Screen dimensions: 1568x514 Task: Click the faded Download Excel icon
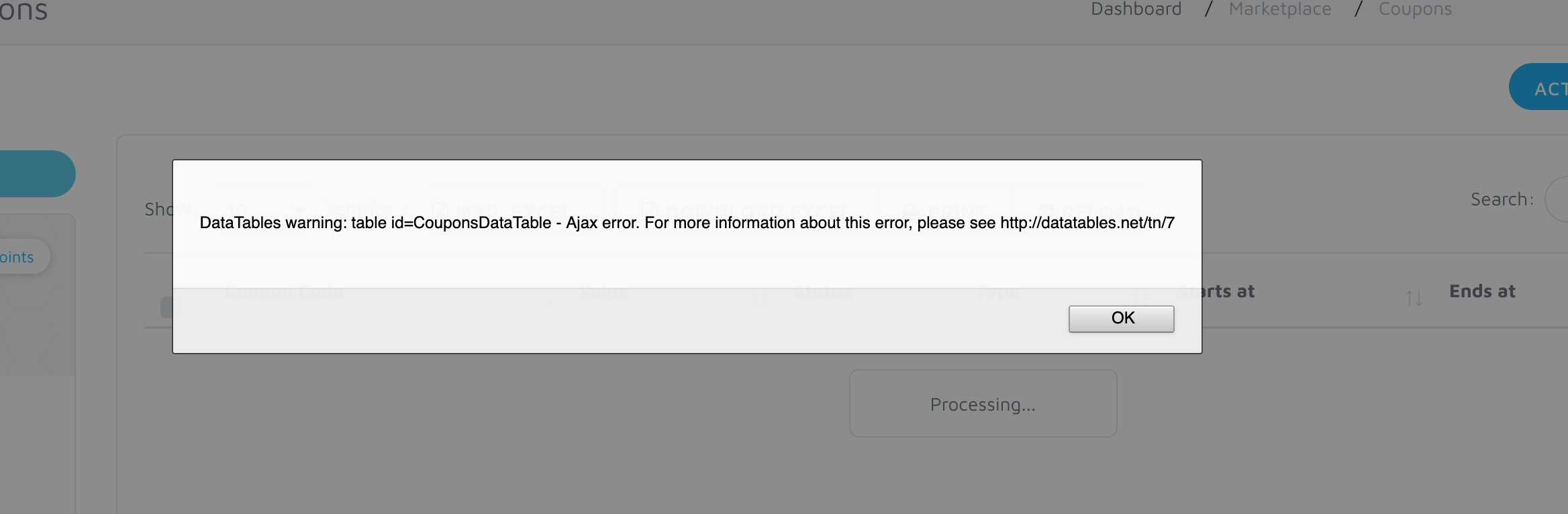649,210
